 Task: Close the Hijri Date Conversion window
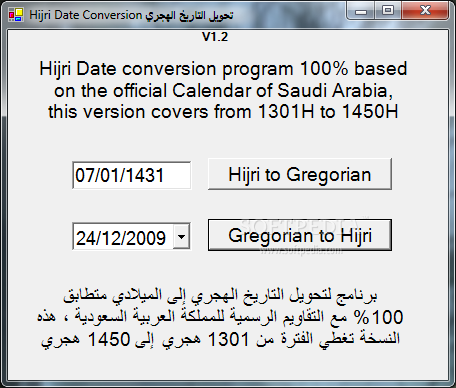click(425, 10)
